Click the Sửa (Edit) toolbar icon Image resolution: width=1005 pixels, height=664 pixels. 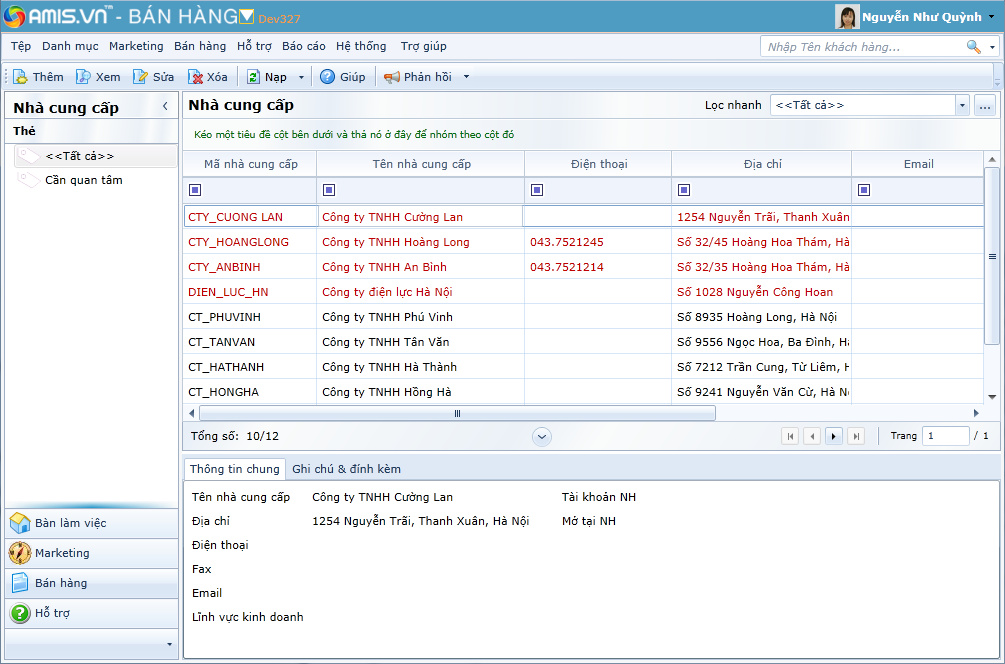[x=141, y=77]
